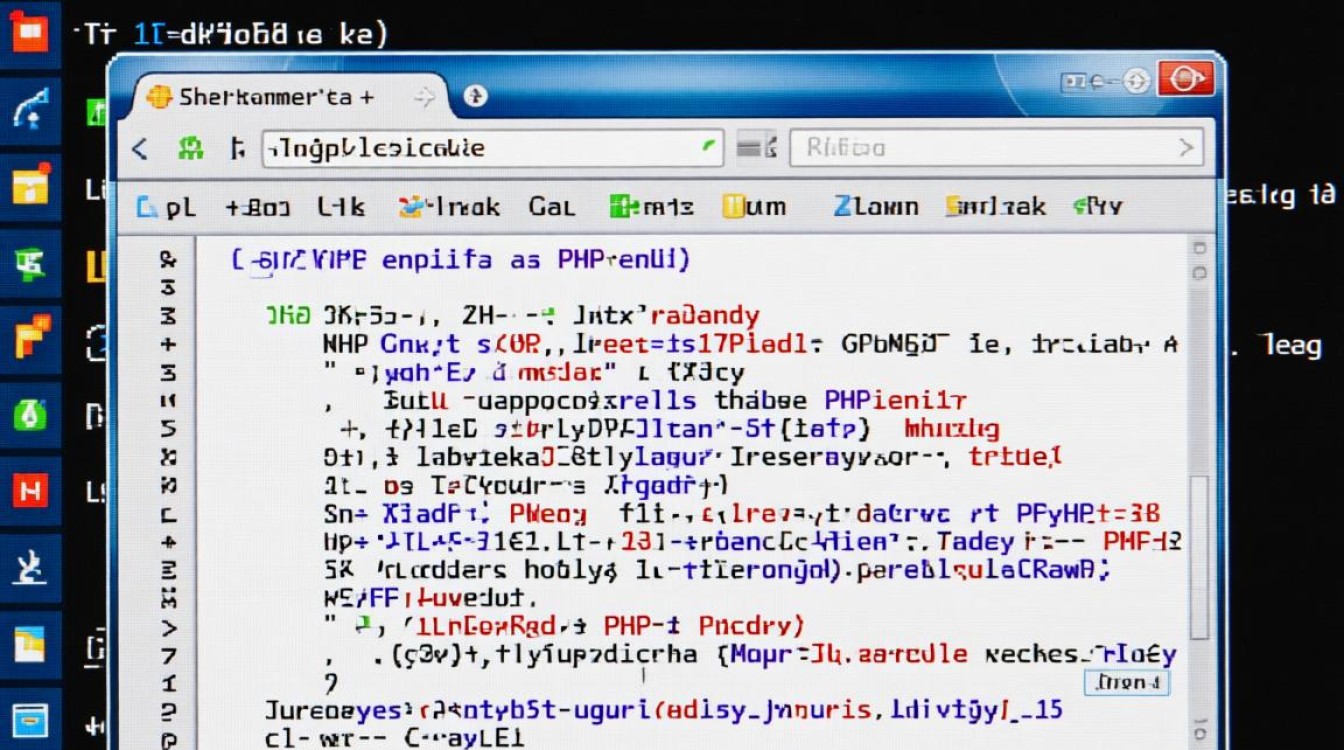
Task: Open the GaL entry on the bookmarks bar
Action: click(x=553, y=207)
